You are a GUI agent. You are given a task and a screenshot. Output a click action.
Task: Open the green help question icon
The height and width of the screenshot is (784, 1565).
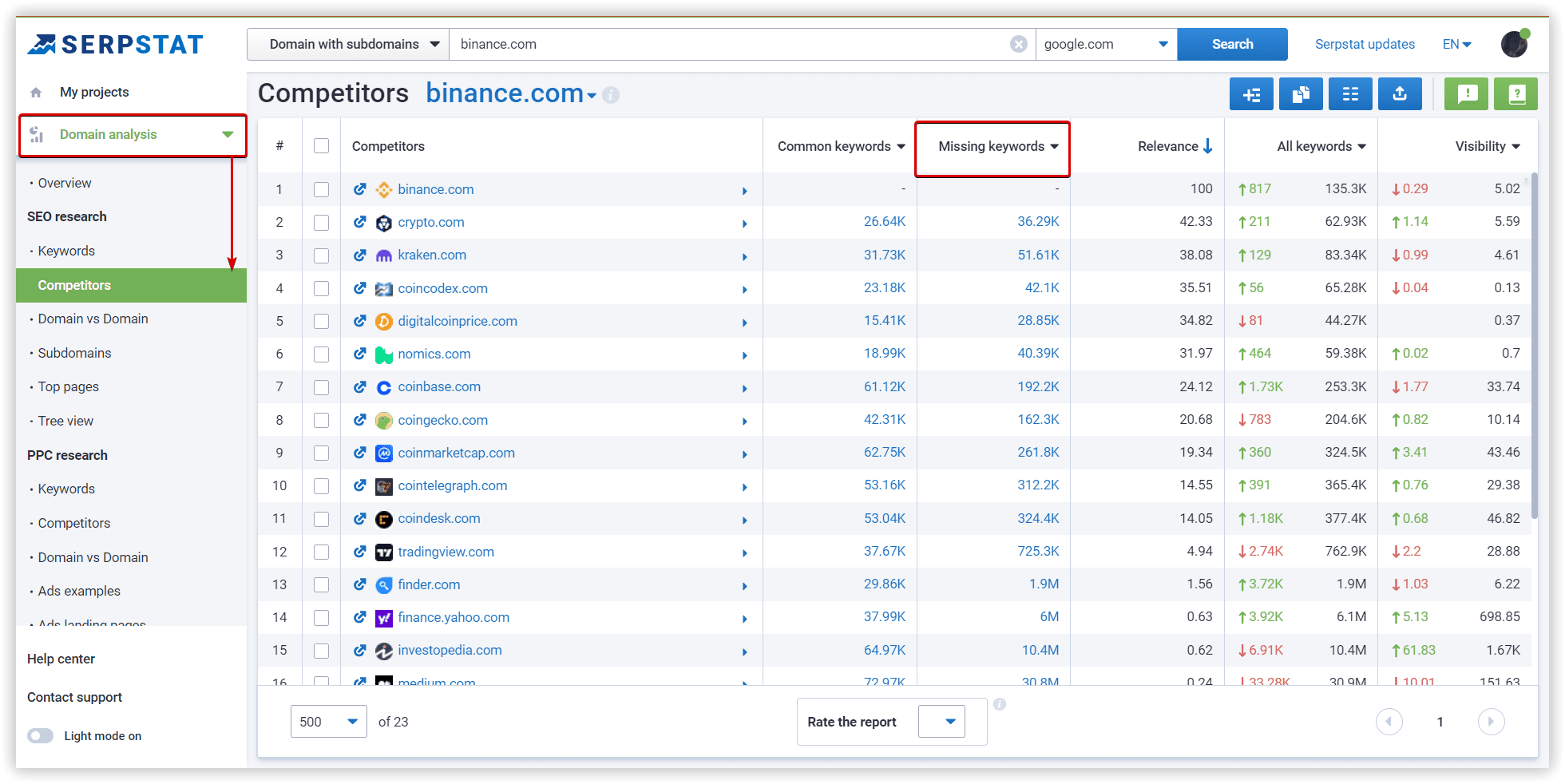(1516, 94)
